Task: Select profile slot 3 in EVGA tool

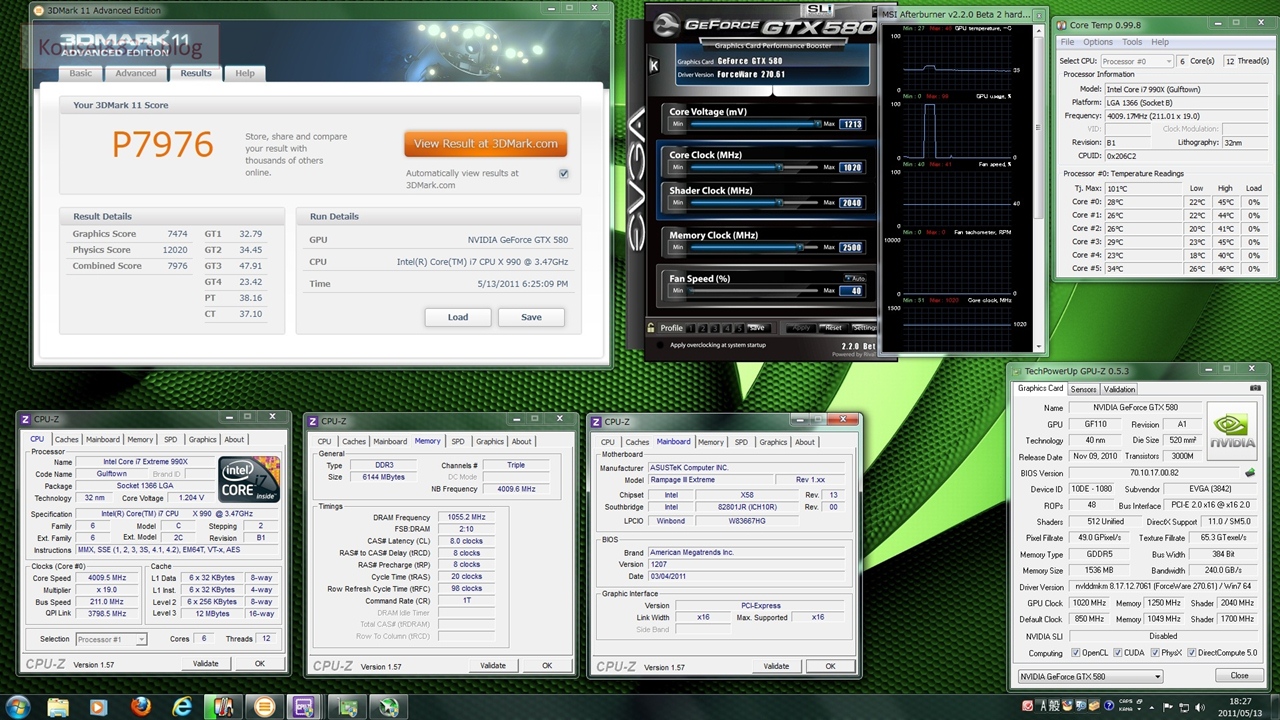Action: click(714, 328)
